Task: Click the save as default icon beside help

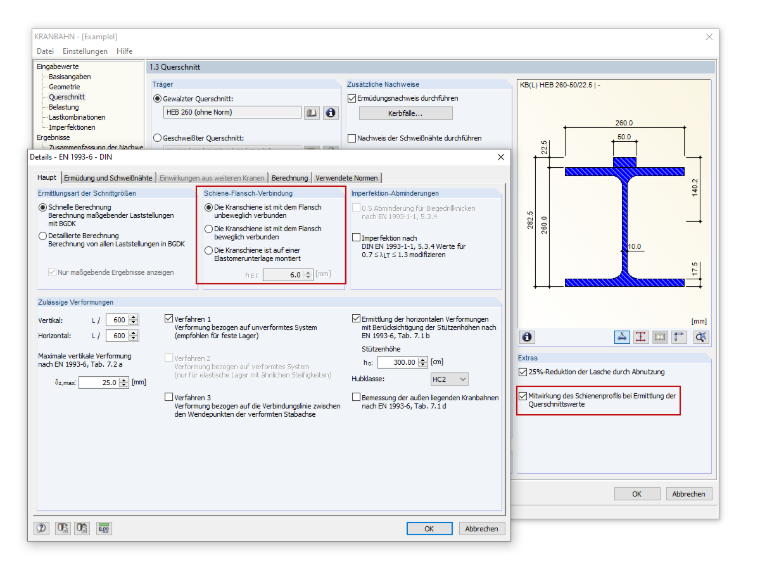Action: point(82,528)
